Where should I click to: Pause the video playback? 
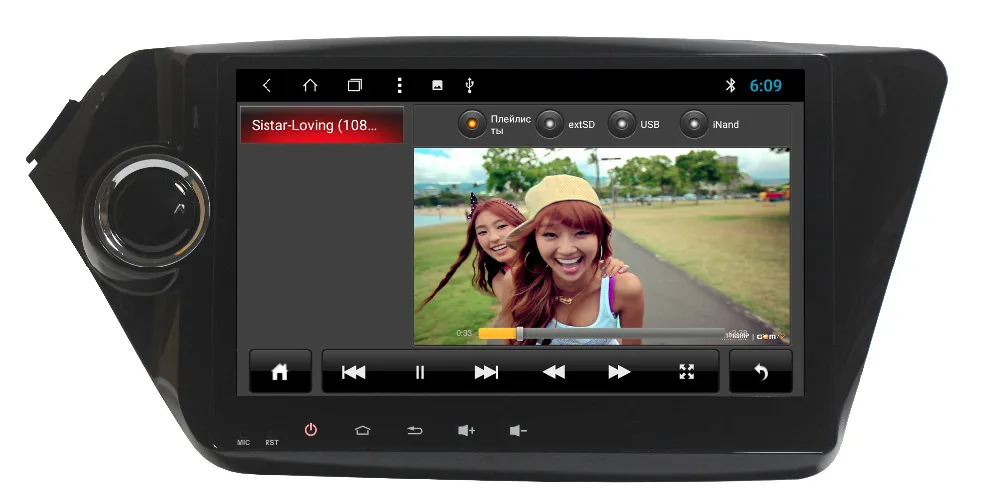[x=420, y=372]
